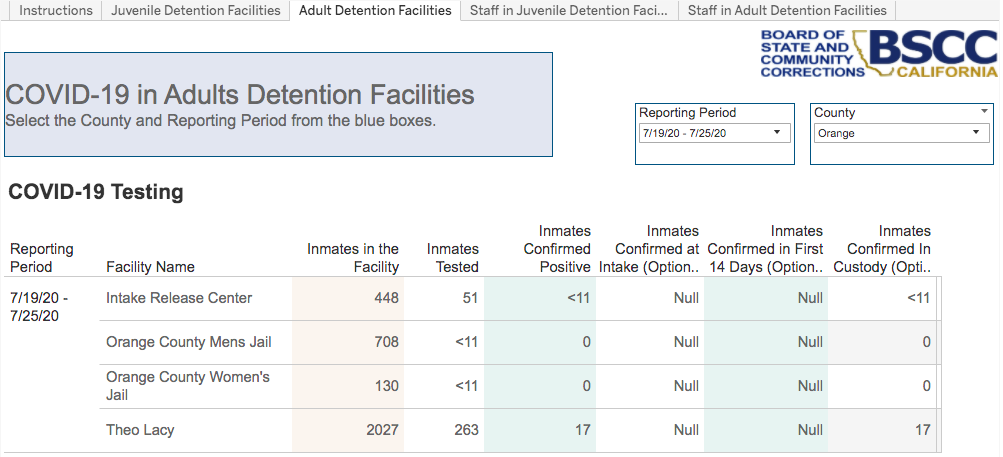The image size is (1003, 457).
Task: Click the Orange County Women's Jail label
Action: coord(188,386)
